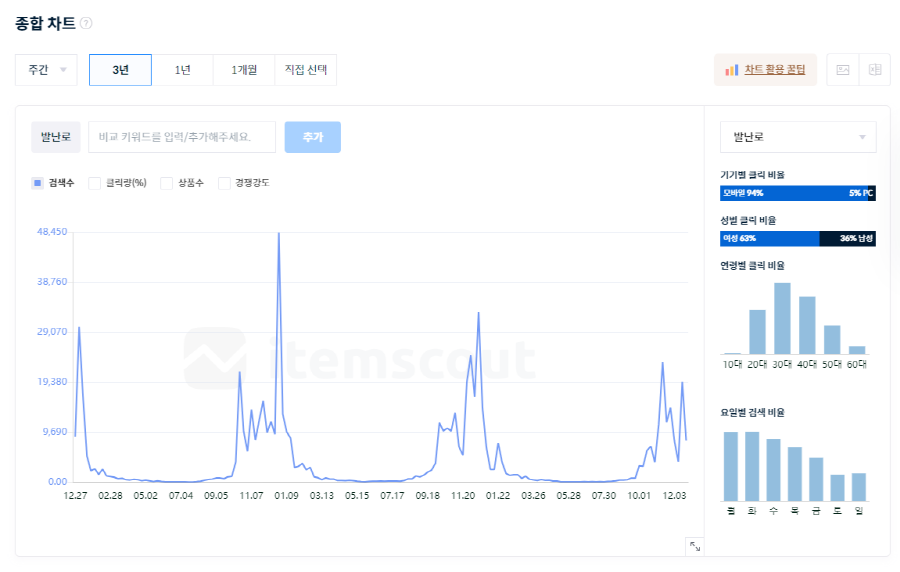Click the 50대 age bar
This screenshot has height=572, width=900.
[x=832, y=340]
